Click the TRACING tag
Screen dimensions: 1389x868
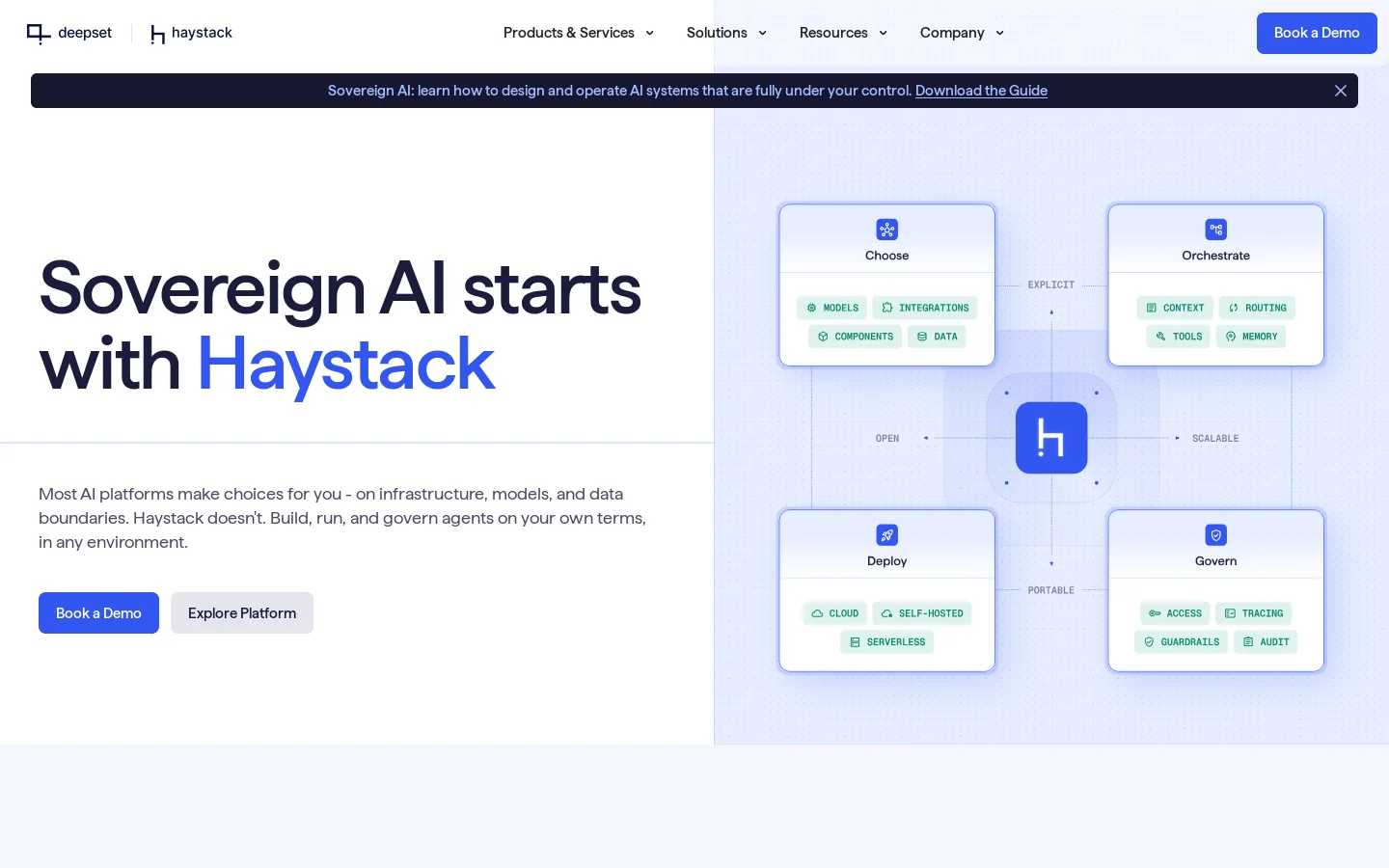1254,613
